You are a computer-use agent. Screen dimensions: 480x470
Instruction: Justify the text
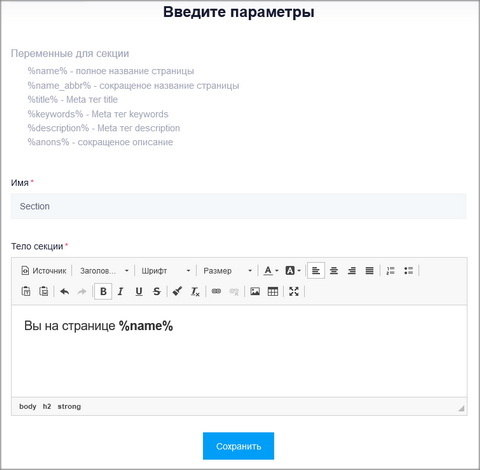[369, 271]
